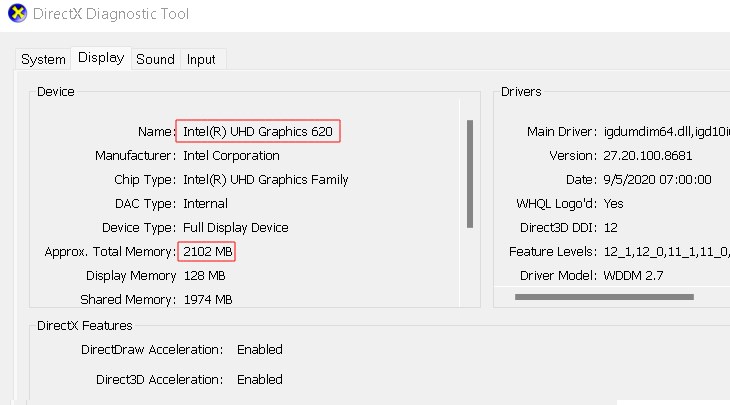The width and height of the screenshot is (730, 405).
Task: Click the WDDM 2.7 driver model value
Action: [x=633, y=276]
